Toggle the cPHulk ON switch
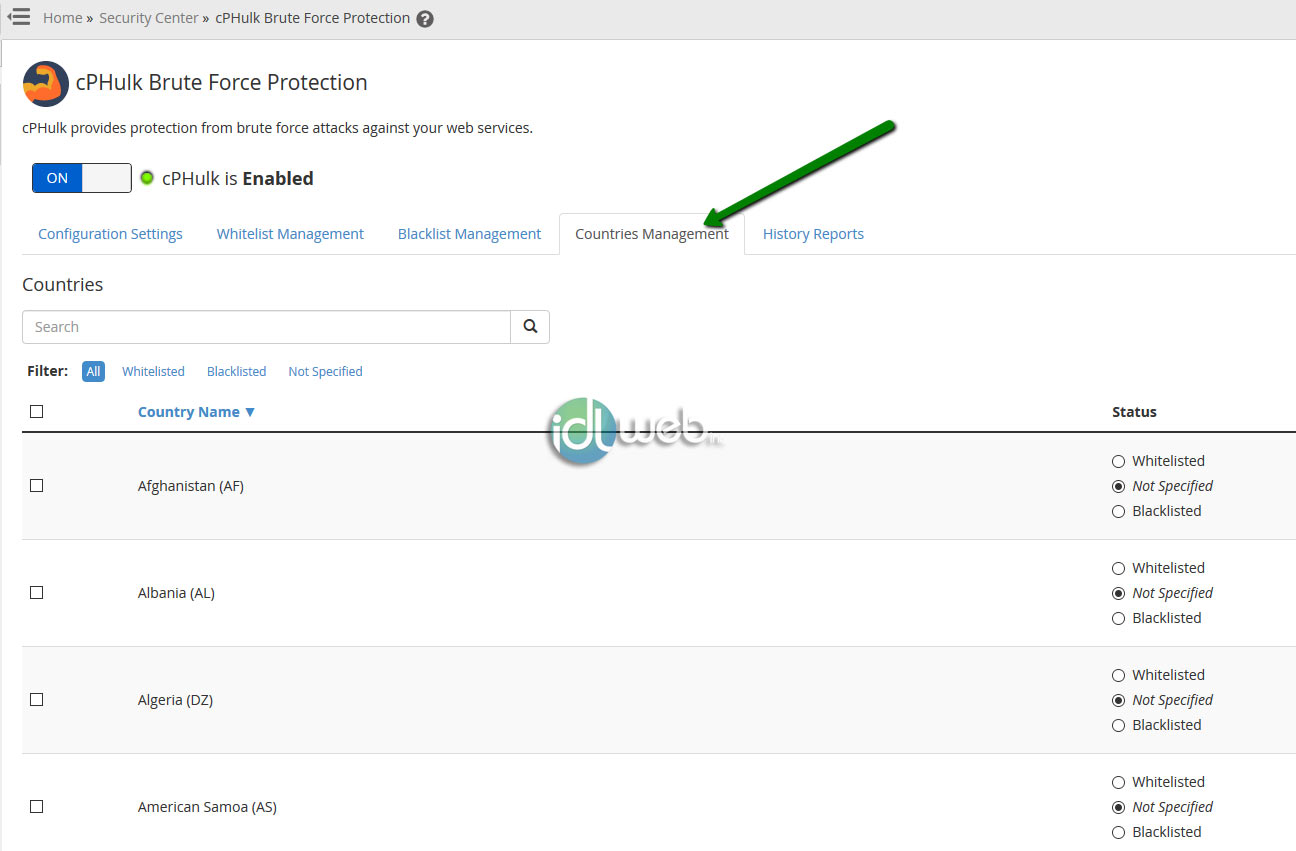This screenshot has width=1296, height=851. click(x=82, y=178)
